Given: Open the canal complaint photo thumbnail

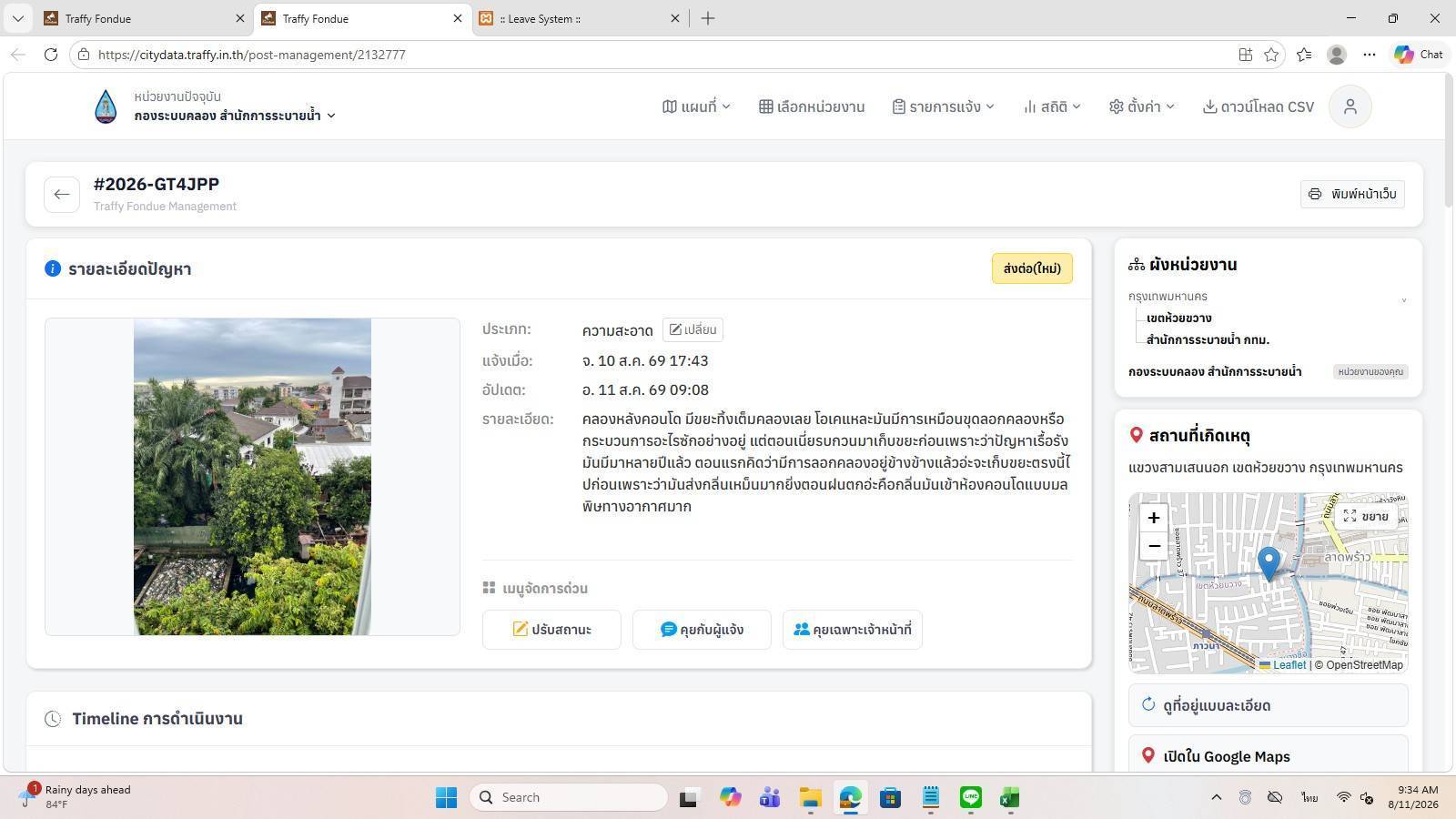Looking at the screenshot, I should pyautogui.click(x=252, y=477).
